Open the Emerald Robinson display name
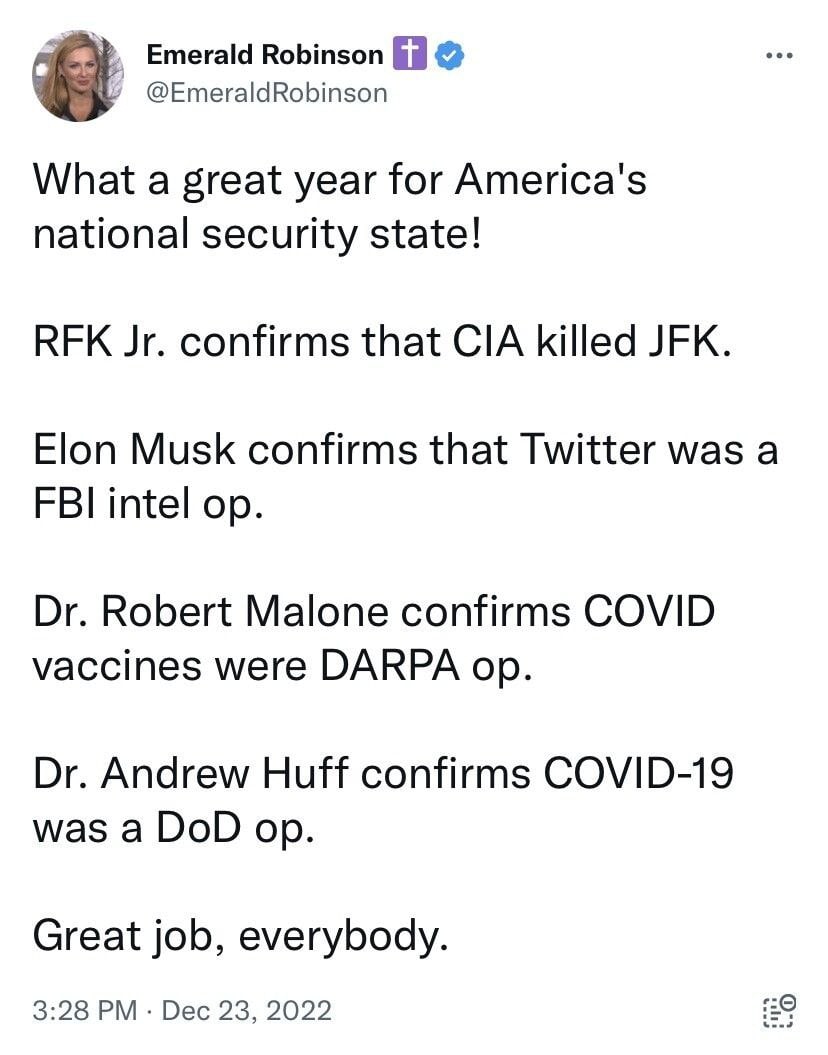Screen dimensions: 828x1055 pyautogui.click(x=264, y=55)
